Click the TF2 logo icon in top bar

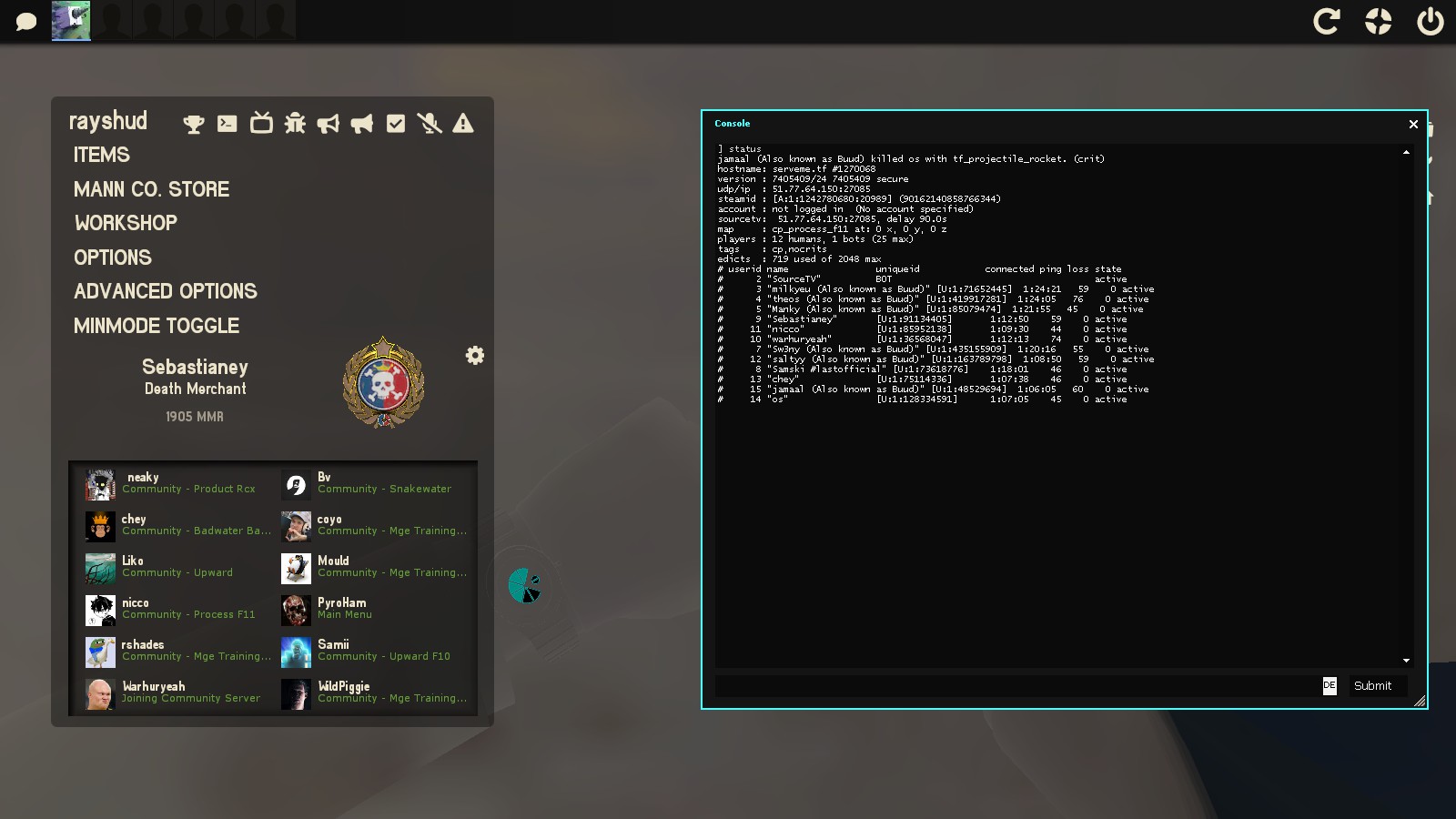click(x=1378, y=21)
